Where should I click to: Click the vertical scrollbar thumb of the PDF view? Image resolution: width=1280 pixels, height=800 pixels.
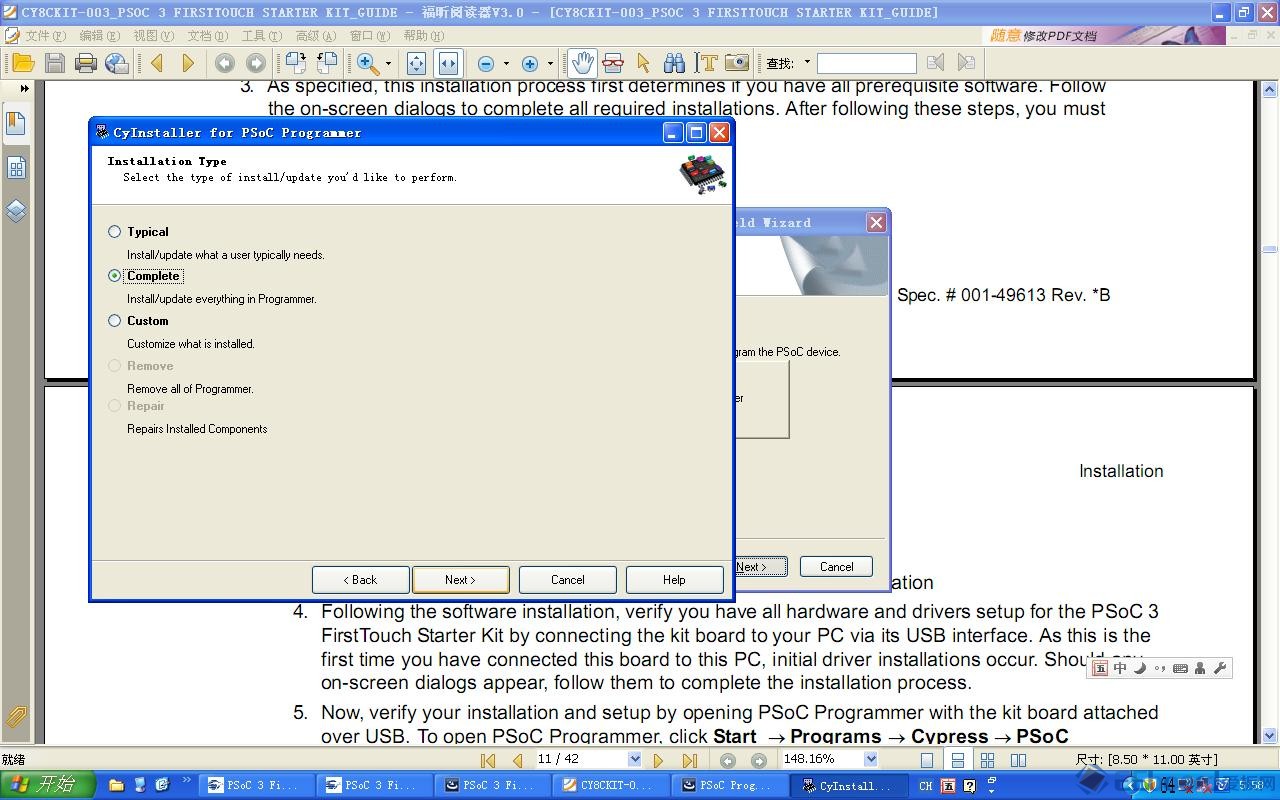1270,249
